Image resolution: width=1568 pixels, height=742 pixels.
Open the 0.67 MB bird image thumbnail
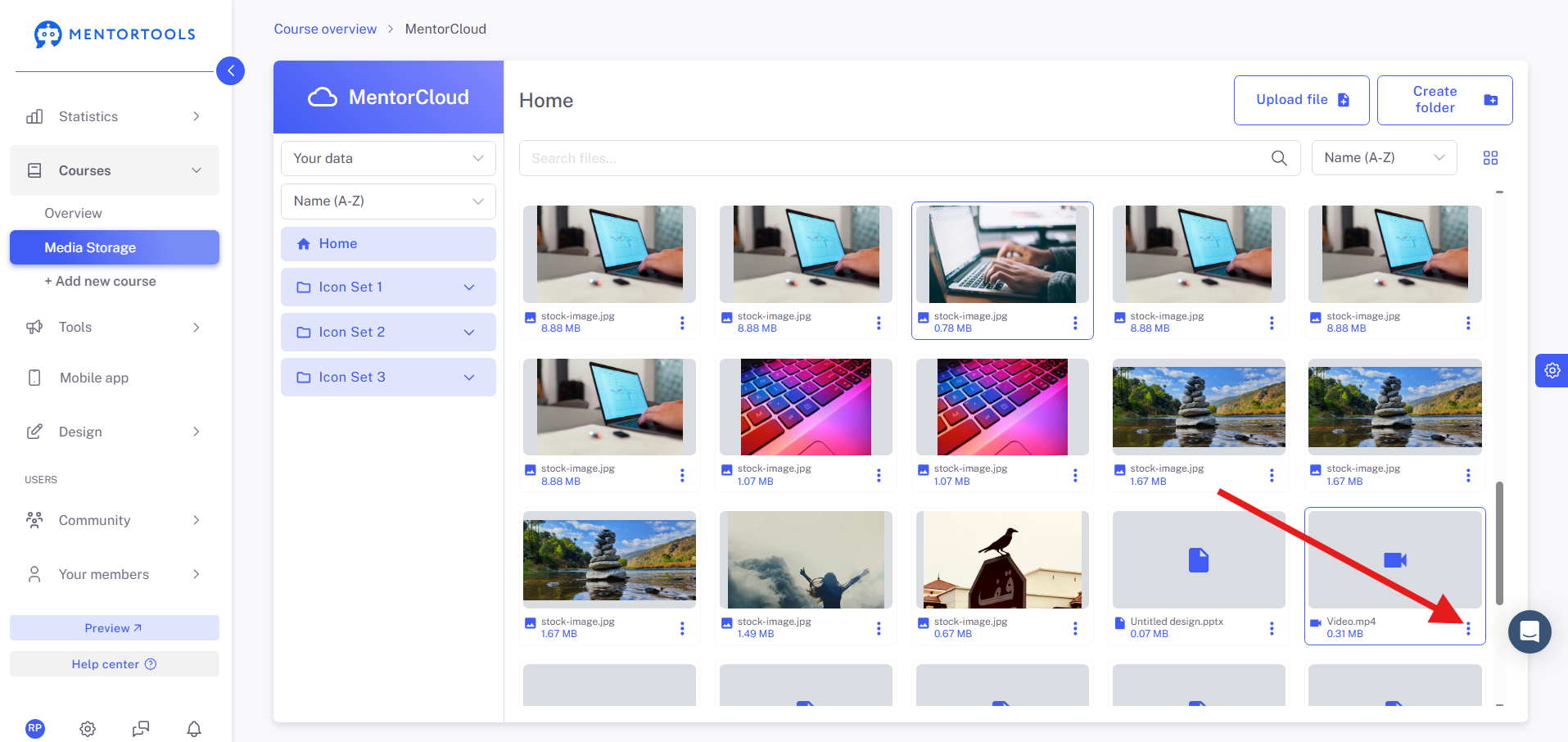pyautogui.click(x=1002, y=559)
